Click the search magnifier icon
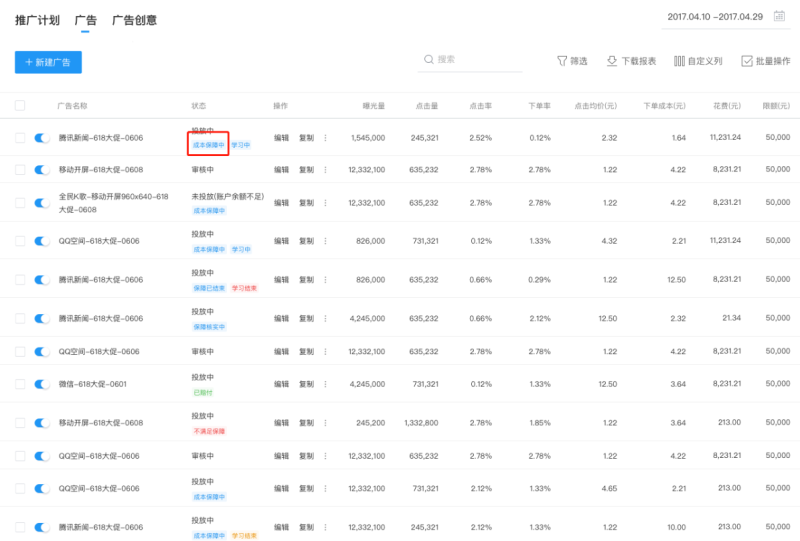The width and height of the screenshot is (800, 541). pyautogui.click(x=429, y=59)
